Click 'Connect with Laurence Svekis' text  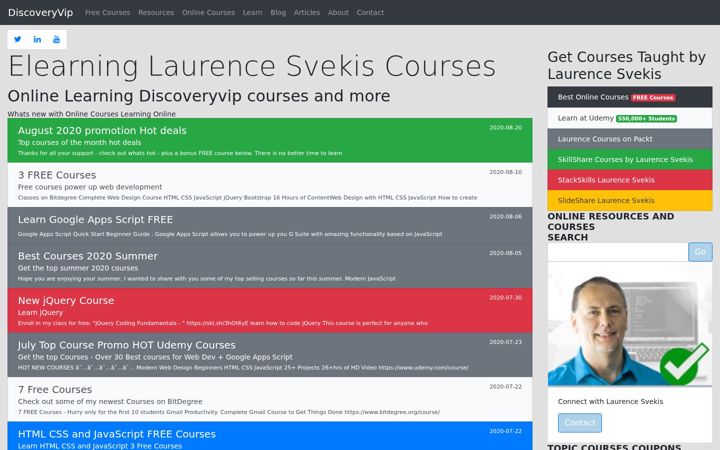point(610,401)
